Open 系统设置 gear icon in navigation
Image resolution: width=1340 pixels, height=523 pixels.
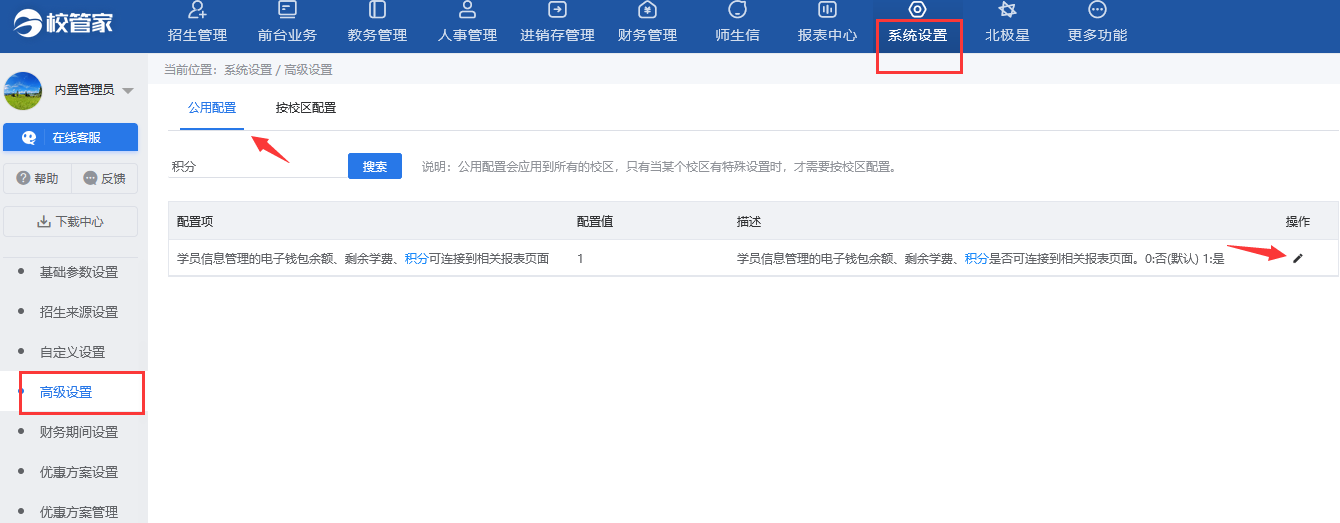[x=917, y=10]
